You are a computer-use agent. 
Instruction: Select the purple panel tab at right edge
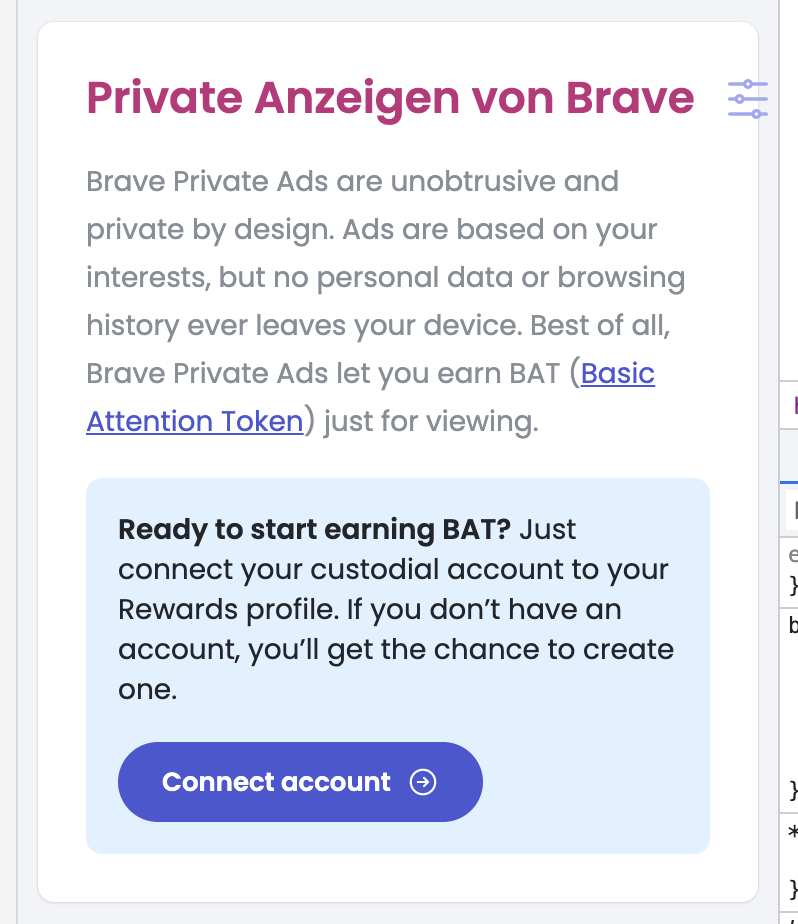click(x=790, y=405)
